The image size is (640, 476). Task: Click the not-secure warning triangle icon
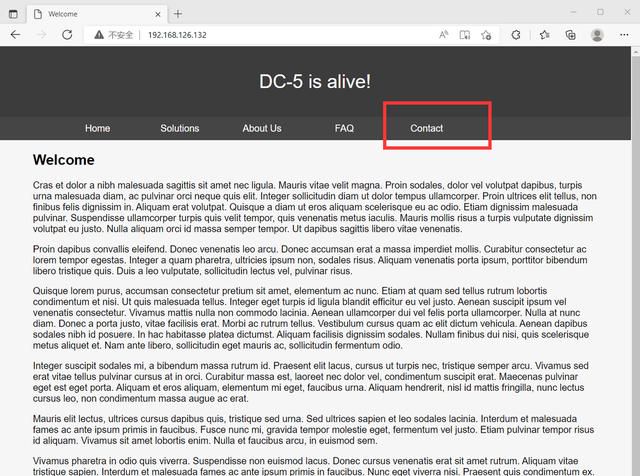[99, 35]
